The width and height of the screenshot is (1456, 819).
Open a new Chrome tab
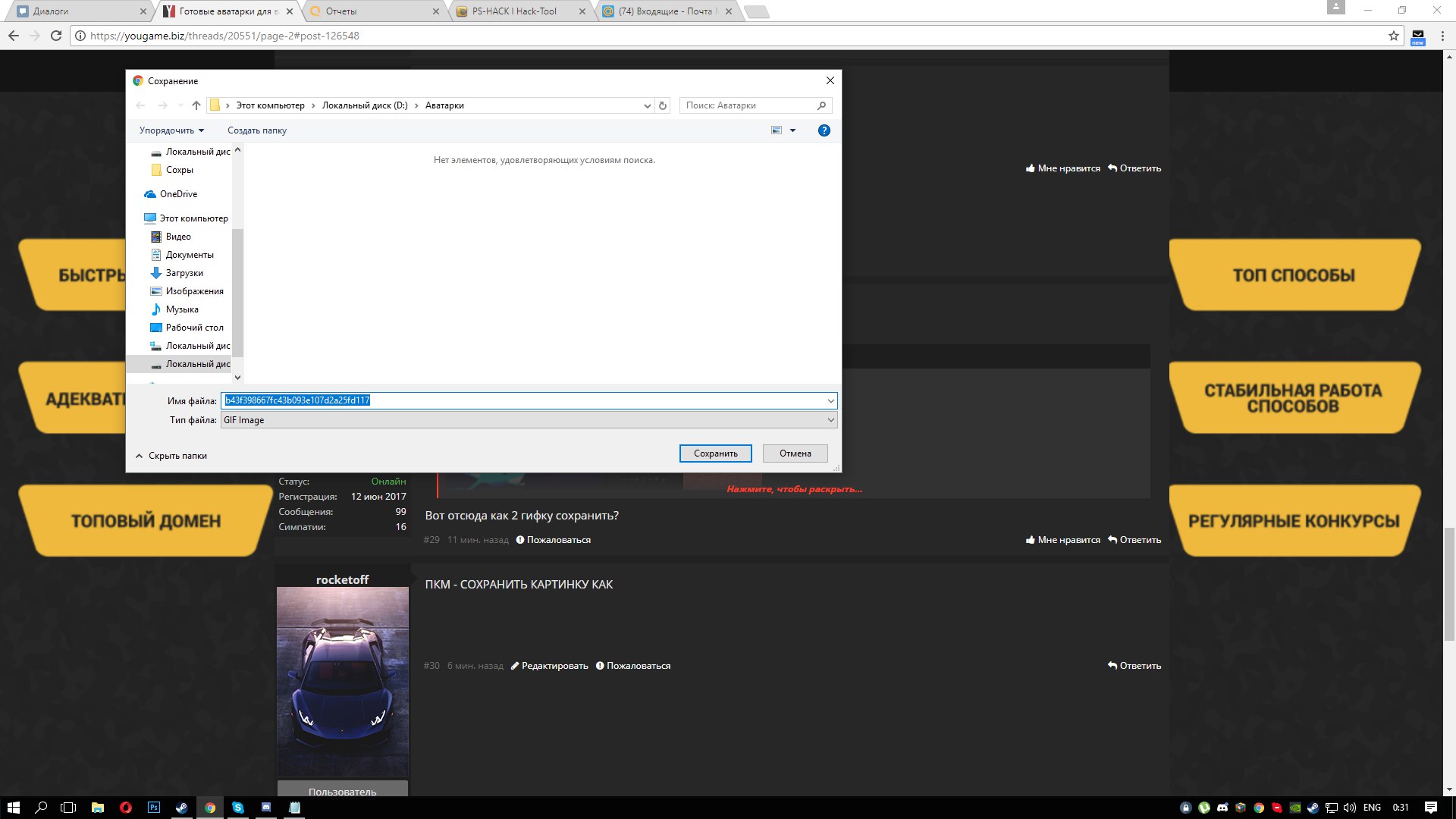(756, 11)
